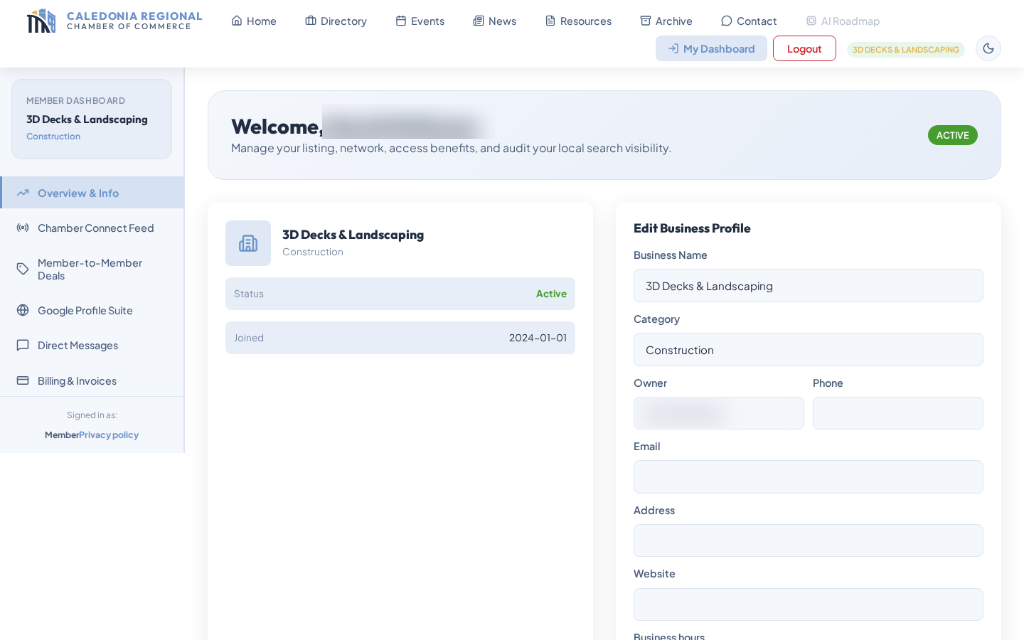Click the 3D Decks & Landscaping card title
The width and height of the screenshot is (1024, 640).
point(353,234)
